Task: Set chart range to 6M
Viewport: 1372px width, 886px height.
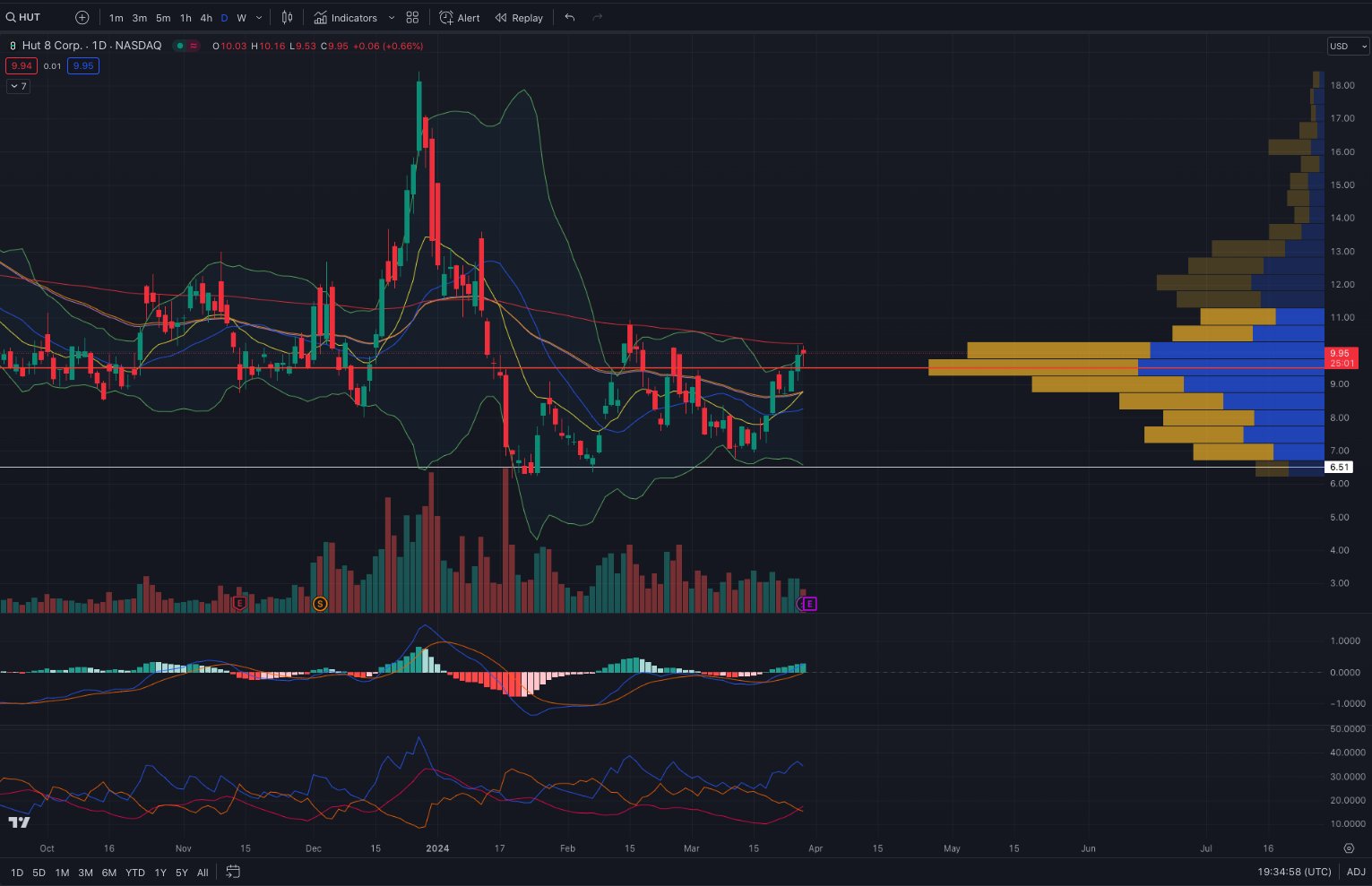Action: coord(109,872)
